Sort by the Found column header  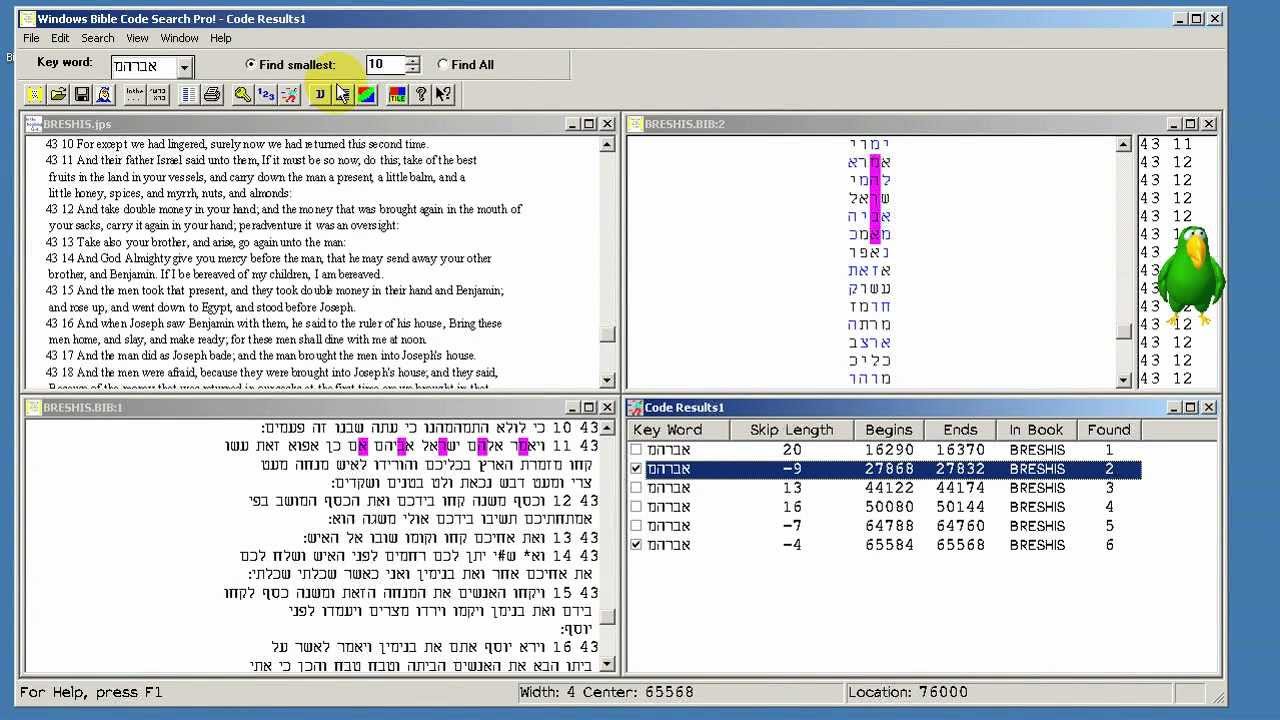1109,430
